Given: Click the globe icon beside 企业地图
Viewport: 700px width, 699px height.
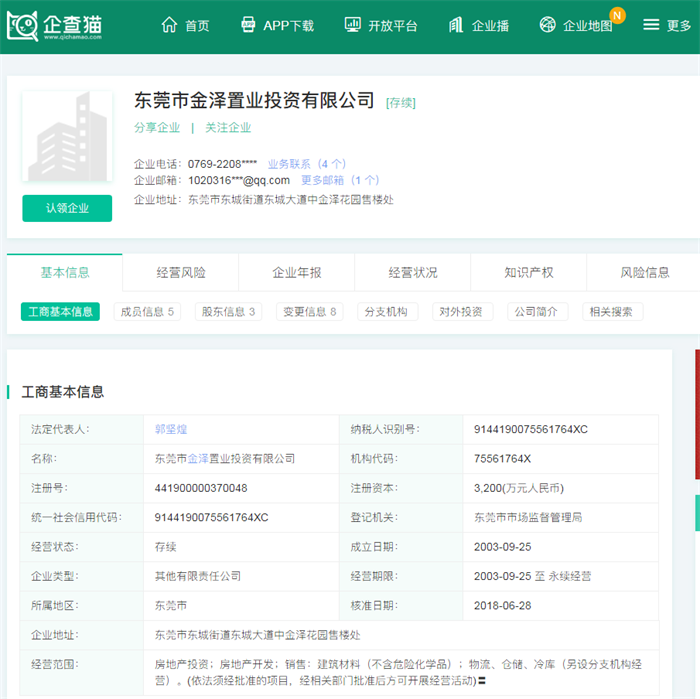Looking at the screenshot, I should (x=547, y=26).
